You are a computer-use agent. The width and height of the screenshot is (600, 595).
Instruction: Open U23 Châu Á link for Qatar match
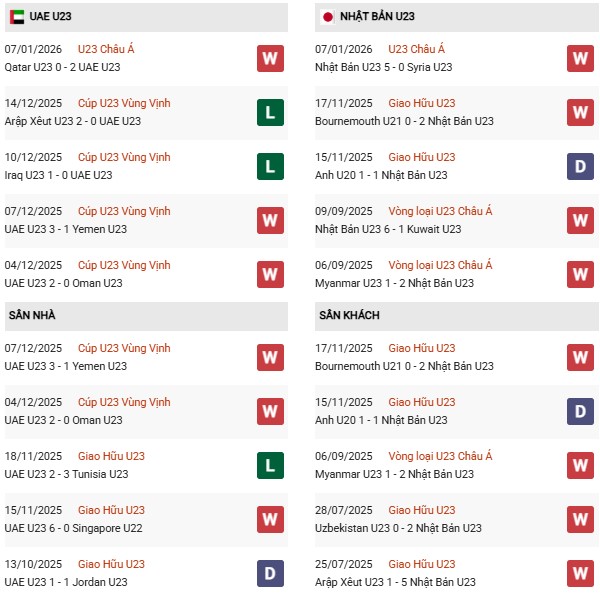(106, 49)
